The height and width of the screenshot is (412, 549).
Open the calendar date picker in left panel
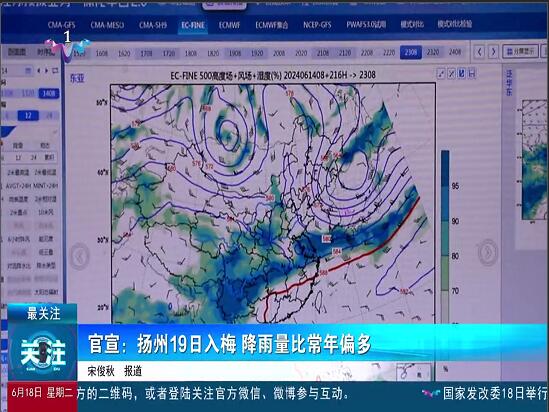click(x=28, y=71)
